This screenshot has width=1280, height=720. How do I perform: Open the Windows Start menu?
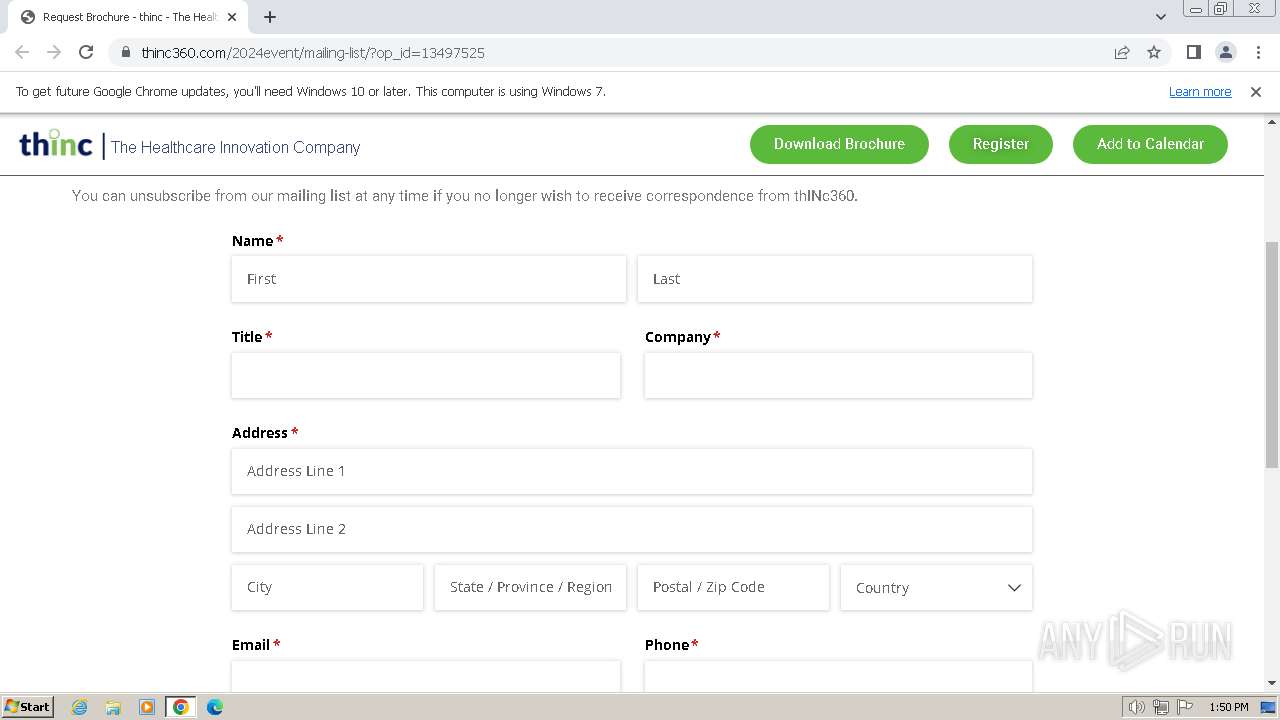[x=28, y=707]
